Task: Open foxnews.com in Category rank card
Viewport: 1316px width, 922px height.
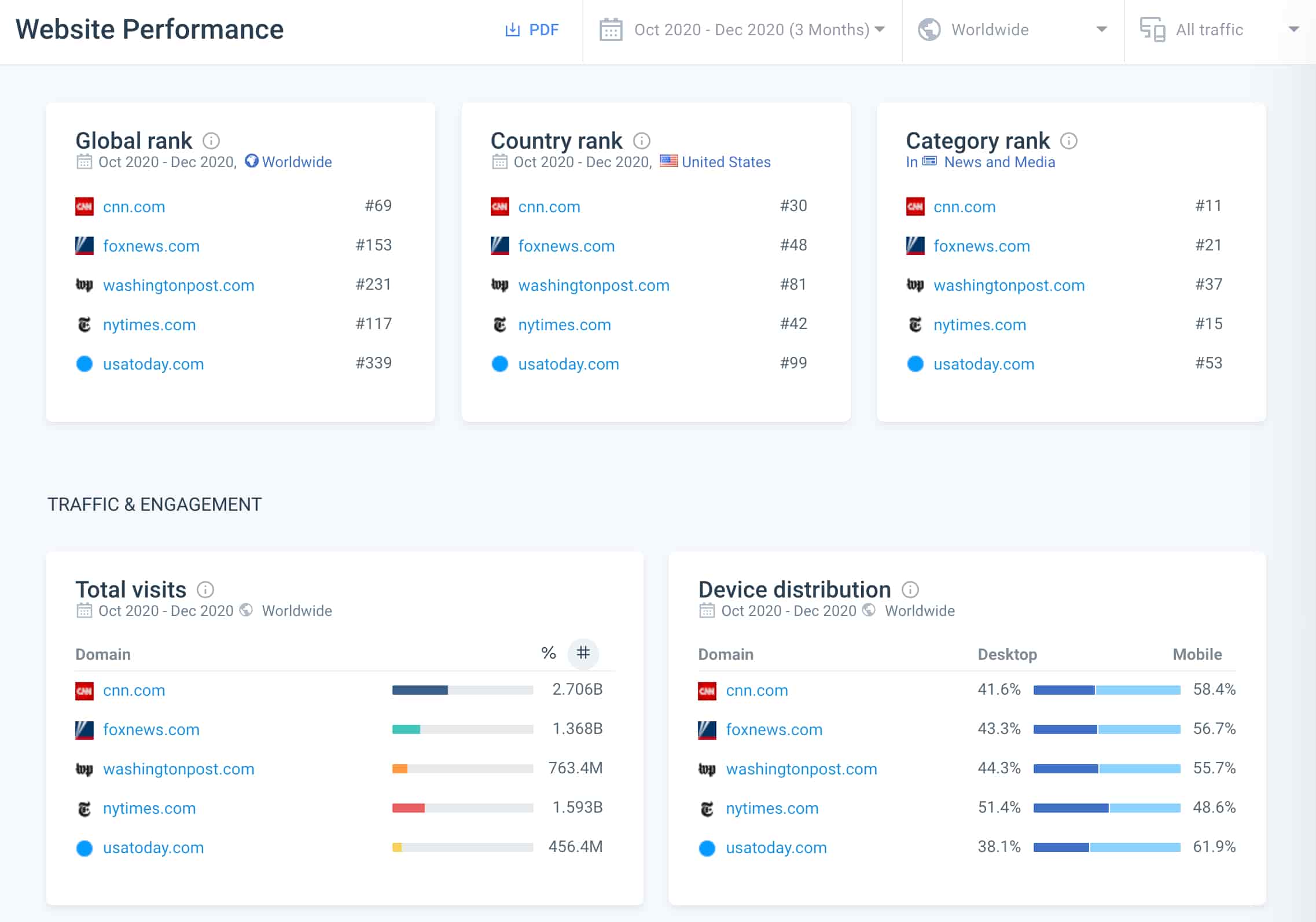Action: (x=982, y=246)
